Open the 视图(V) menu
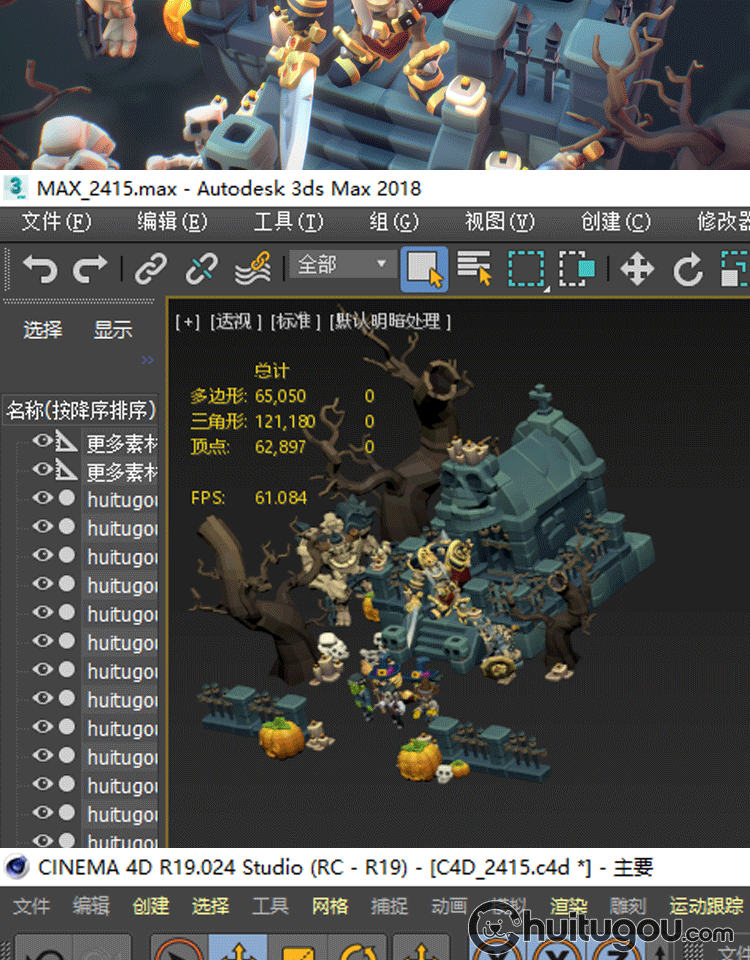Viewport: 750px width, 960px height. tap(500, 222)
